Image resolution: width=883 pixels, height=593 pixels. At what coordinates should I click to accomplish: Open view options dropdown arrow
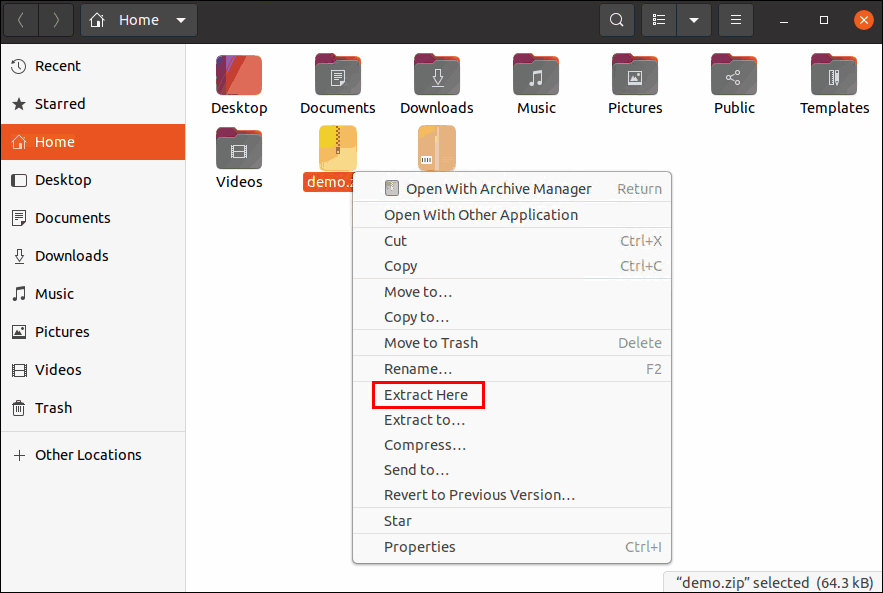tap(694, 20)
